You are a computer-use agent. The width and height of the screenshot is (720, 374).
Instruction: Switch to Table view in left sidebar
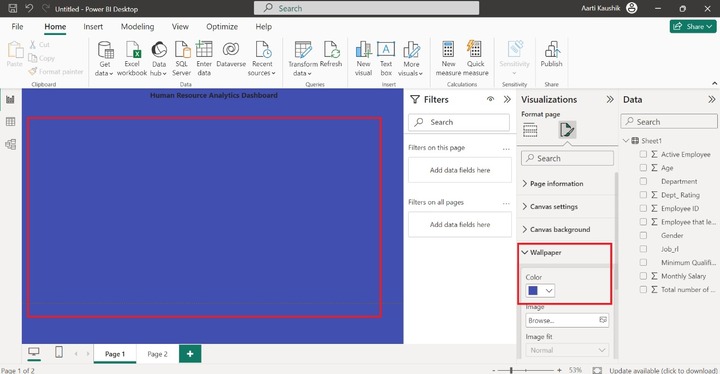(x=10, y=122)
